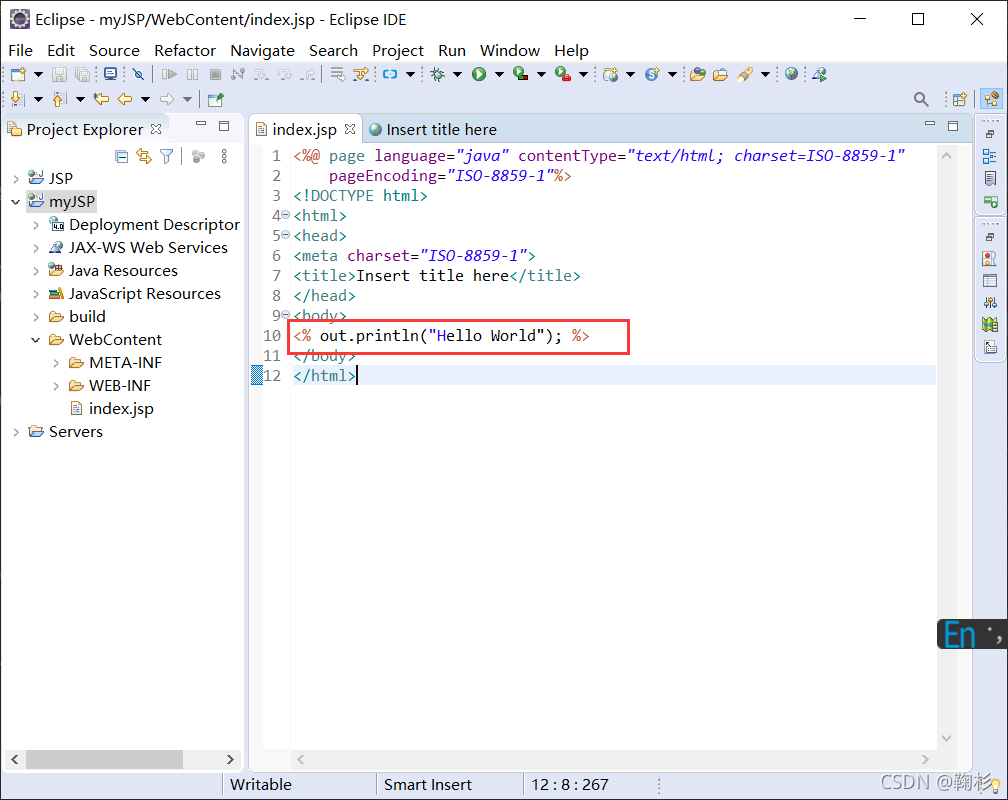Open the Navigate menu

click(x=262, y=50)
